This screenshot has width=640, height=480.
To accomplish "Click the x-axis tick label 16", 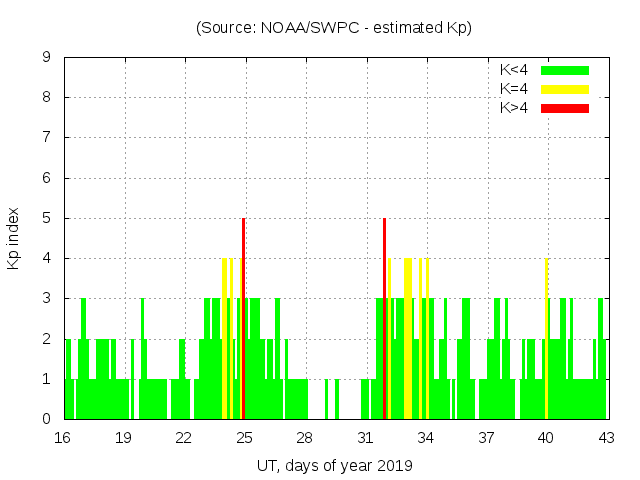I will click(x=63, y=438).
